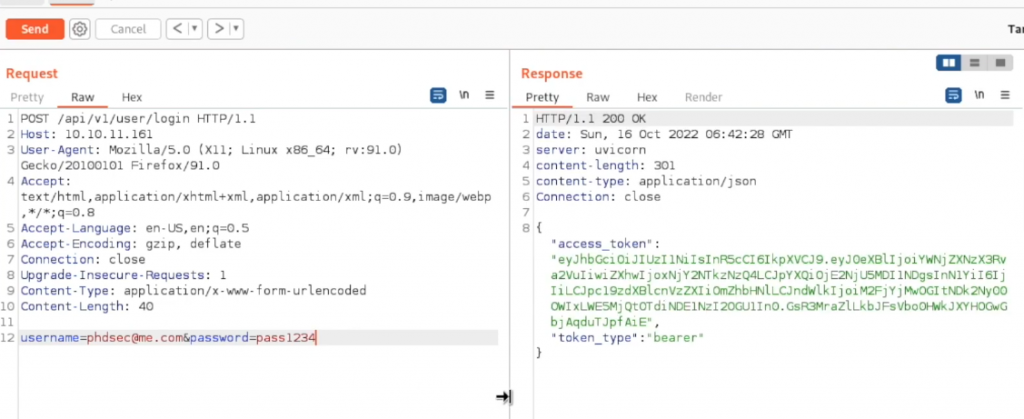This screenshot has height=419, width=1024.
Task: Expand the forward history dropdown arrow
Action: click(236, 29)
